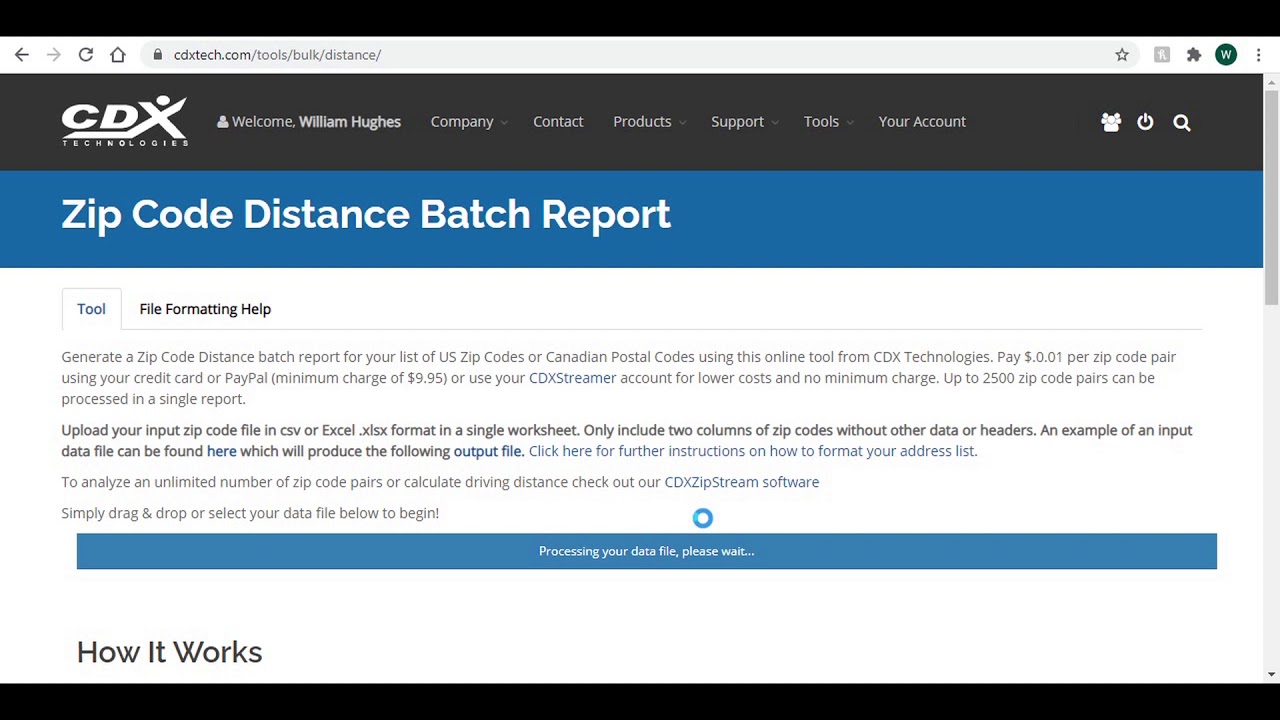Switch to the File Formatting Help tab
The height and width of the screenshot is (720, 1280).
pyautogui.click(x=205, y=309)
